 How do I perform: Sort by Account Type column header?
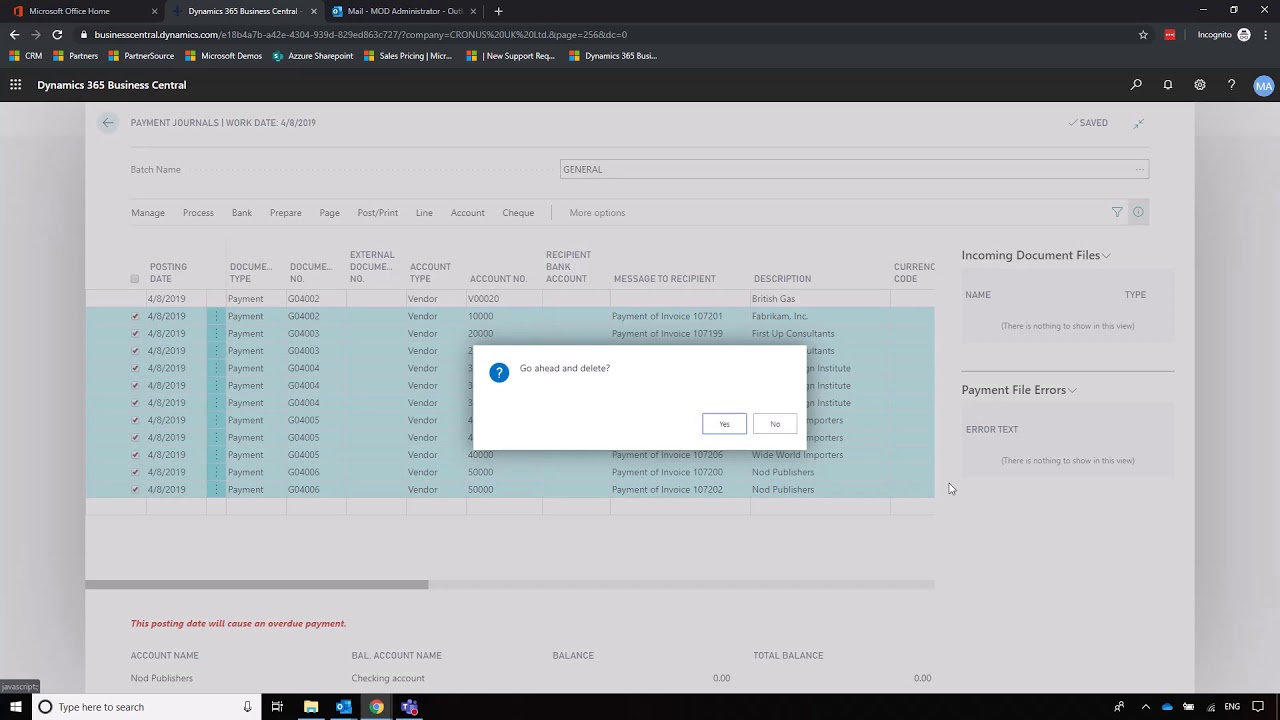(430, 273)
